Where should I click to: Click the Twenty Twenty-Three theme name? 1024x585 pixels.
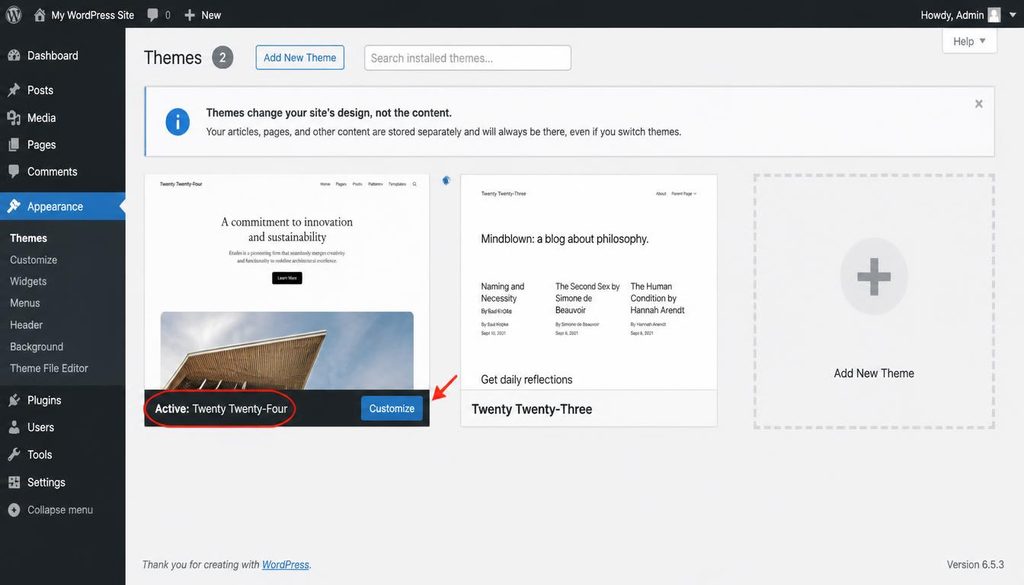532,409
